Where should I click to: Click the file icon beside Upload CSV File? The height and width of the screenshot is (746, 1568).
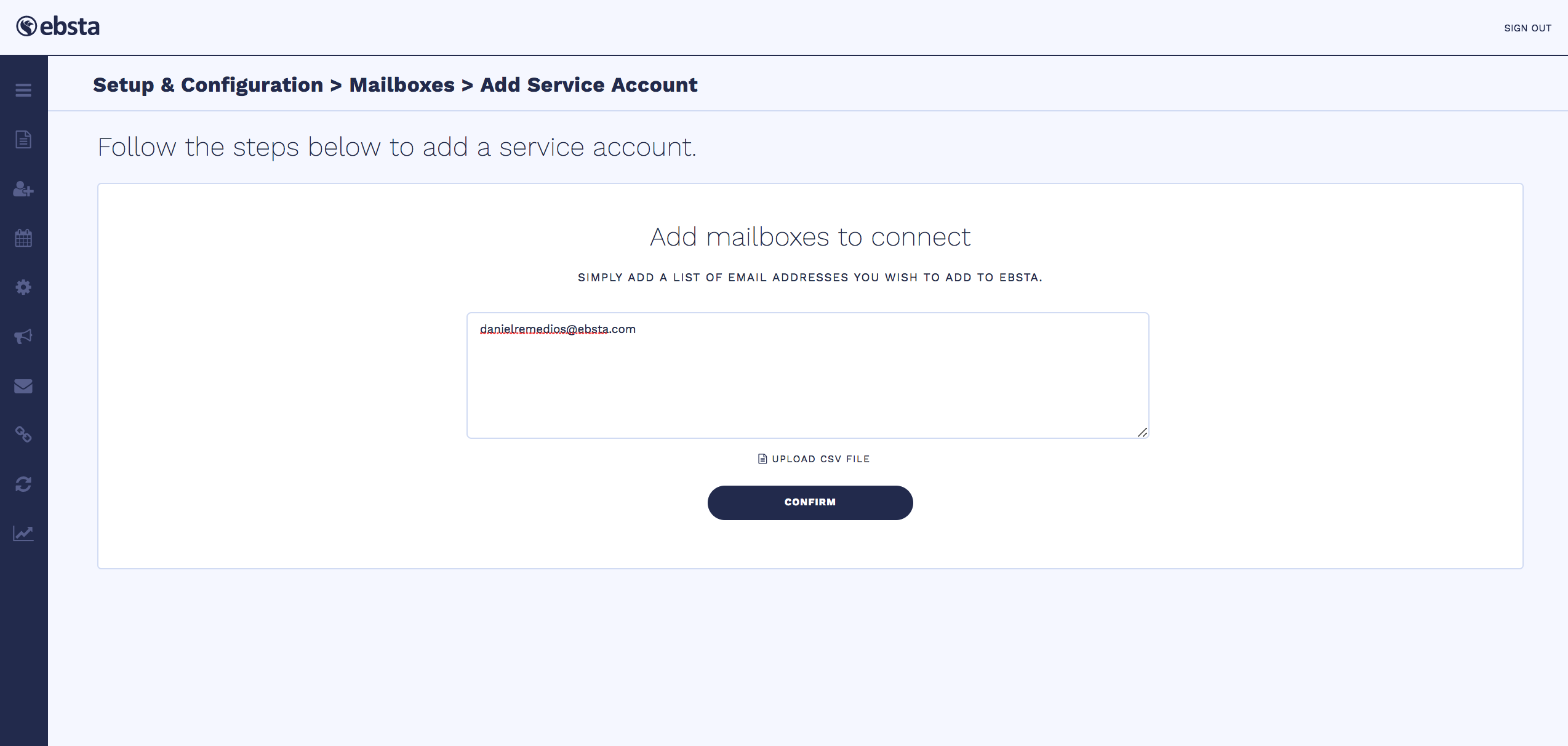pyautogui.click(x=762, y=459)
